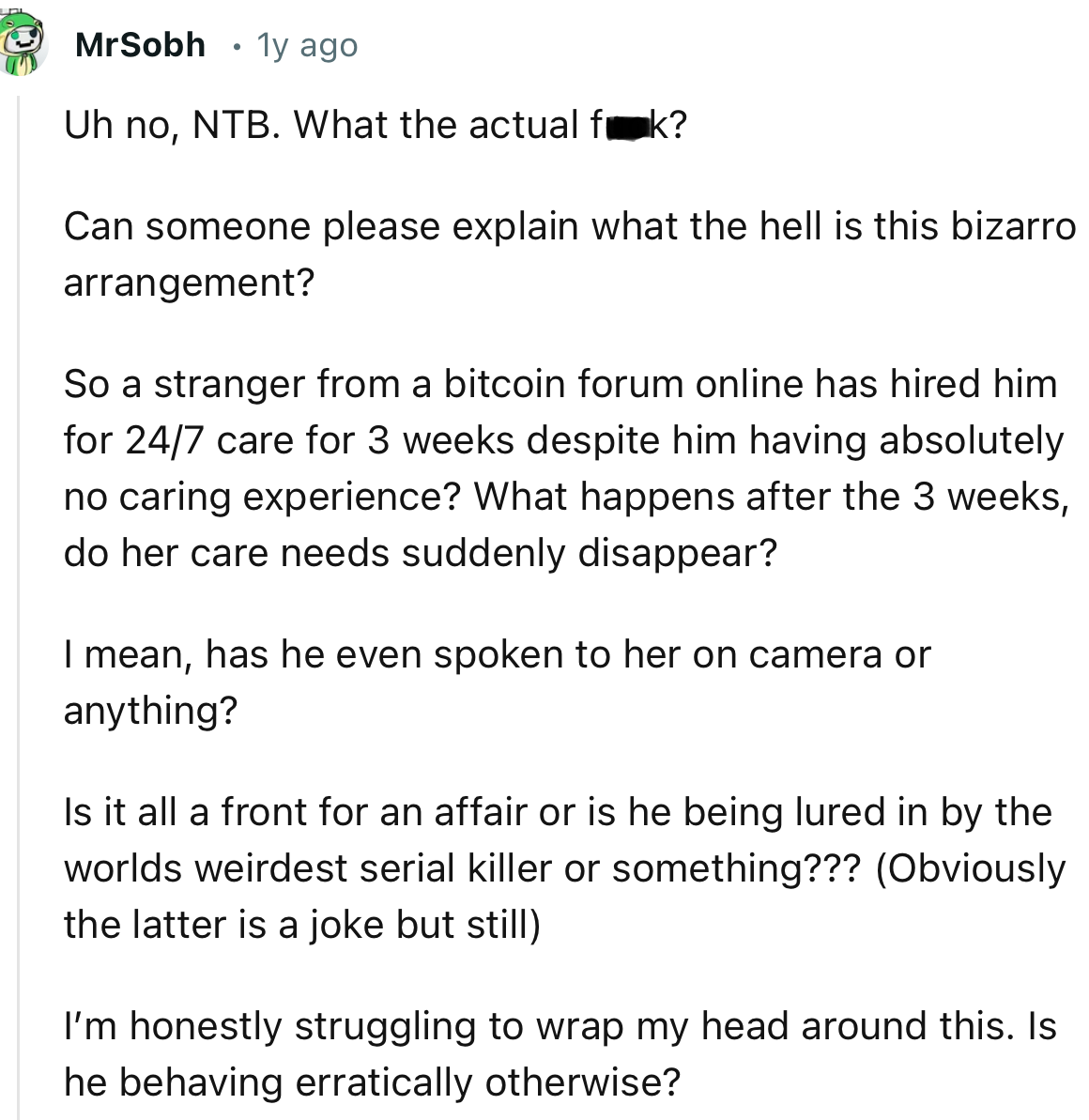This screenshot has height=1120, width=1089.
Task: Open MrSobh's frog avatar
Action: [x=23, y=46]
